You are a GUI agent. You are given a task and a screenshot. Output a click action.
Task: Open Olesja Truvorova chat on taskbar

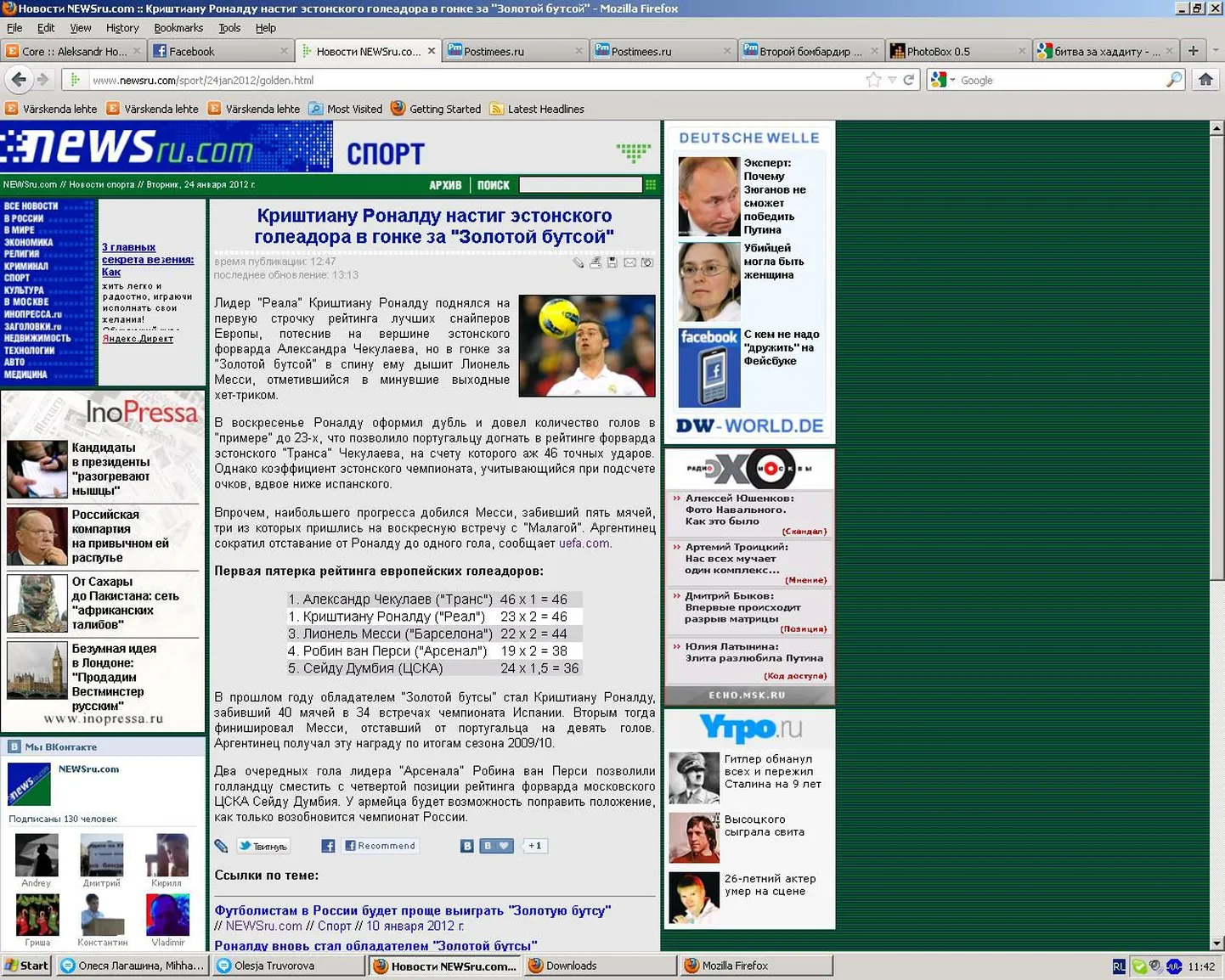[x=287, y=966]
